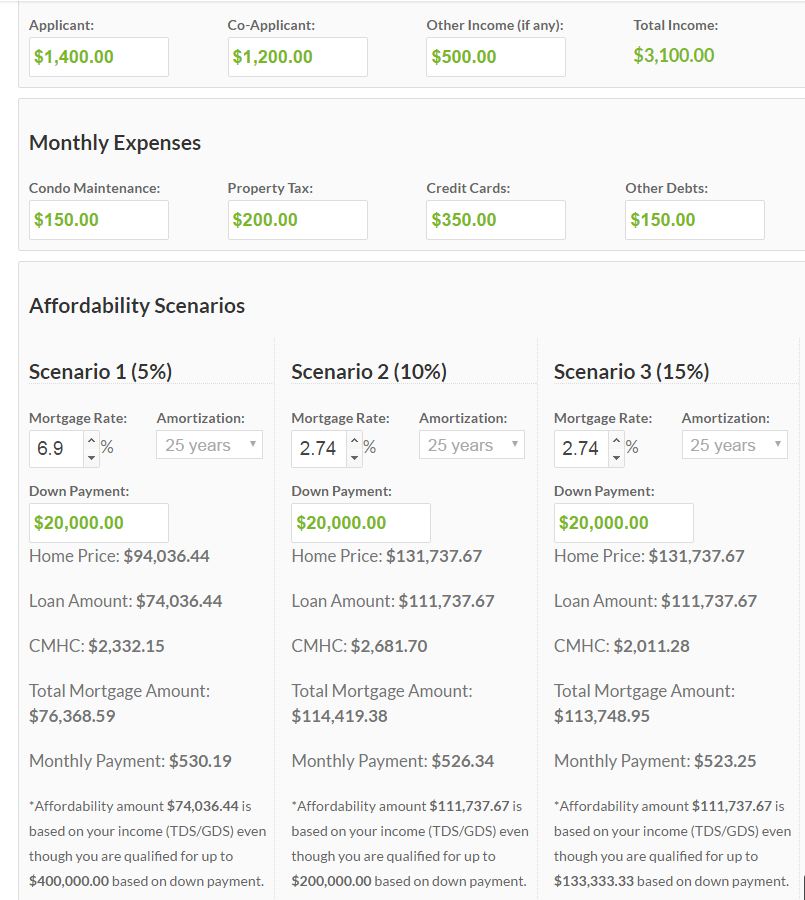
Task: Open Scenario 1 Amortization dropdown
Action: [209, 445]
